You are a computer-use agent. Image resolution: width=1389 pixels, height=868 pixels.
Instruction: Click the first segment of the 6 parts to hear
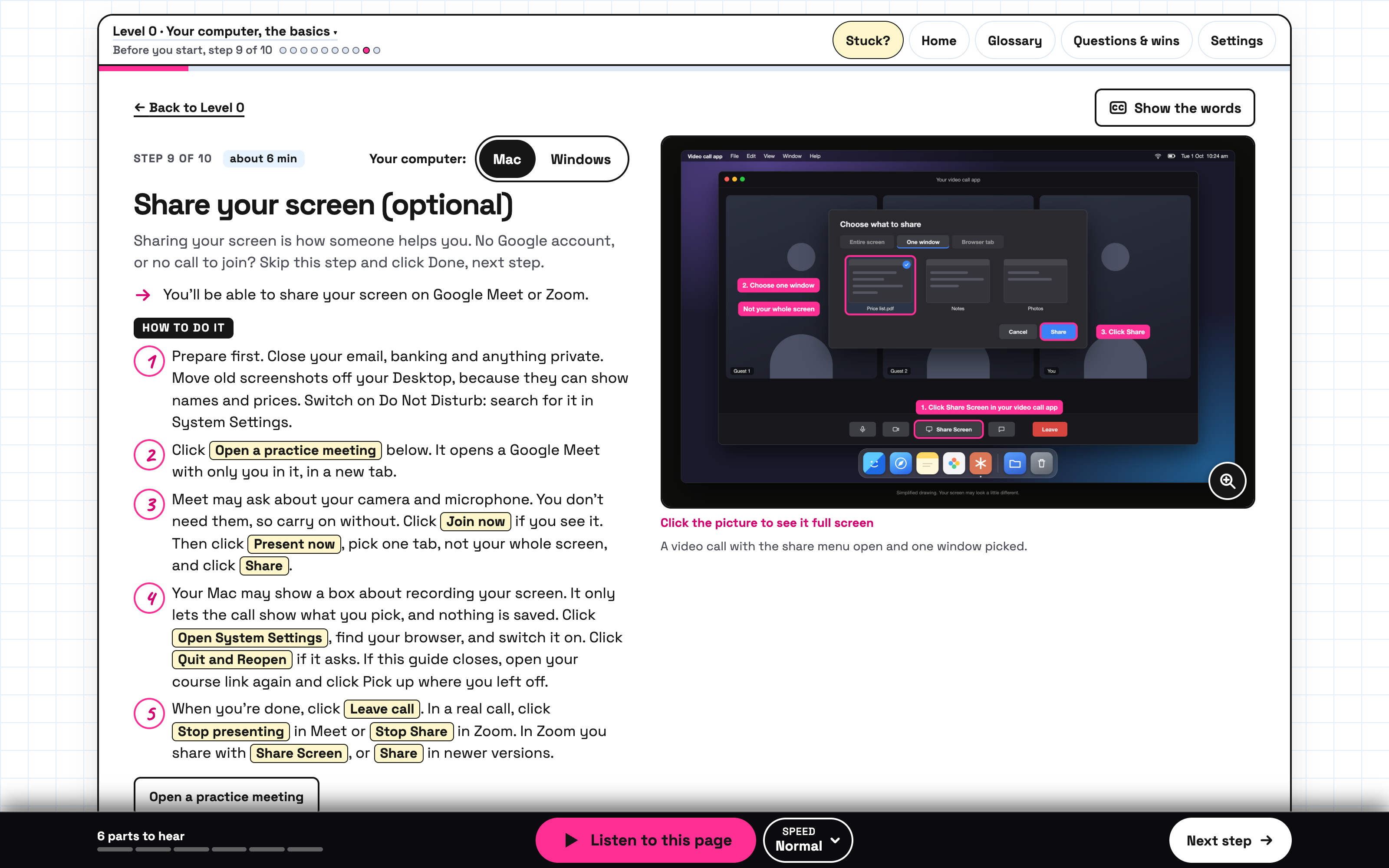115,849
